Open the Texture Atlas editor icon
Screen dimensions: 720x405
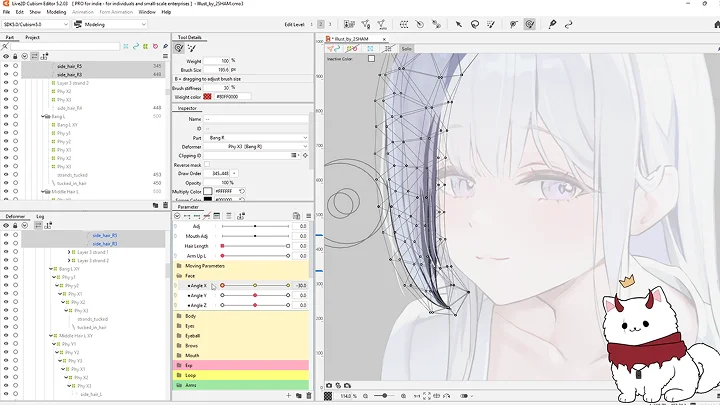click(x=349, y=24)
